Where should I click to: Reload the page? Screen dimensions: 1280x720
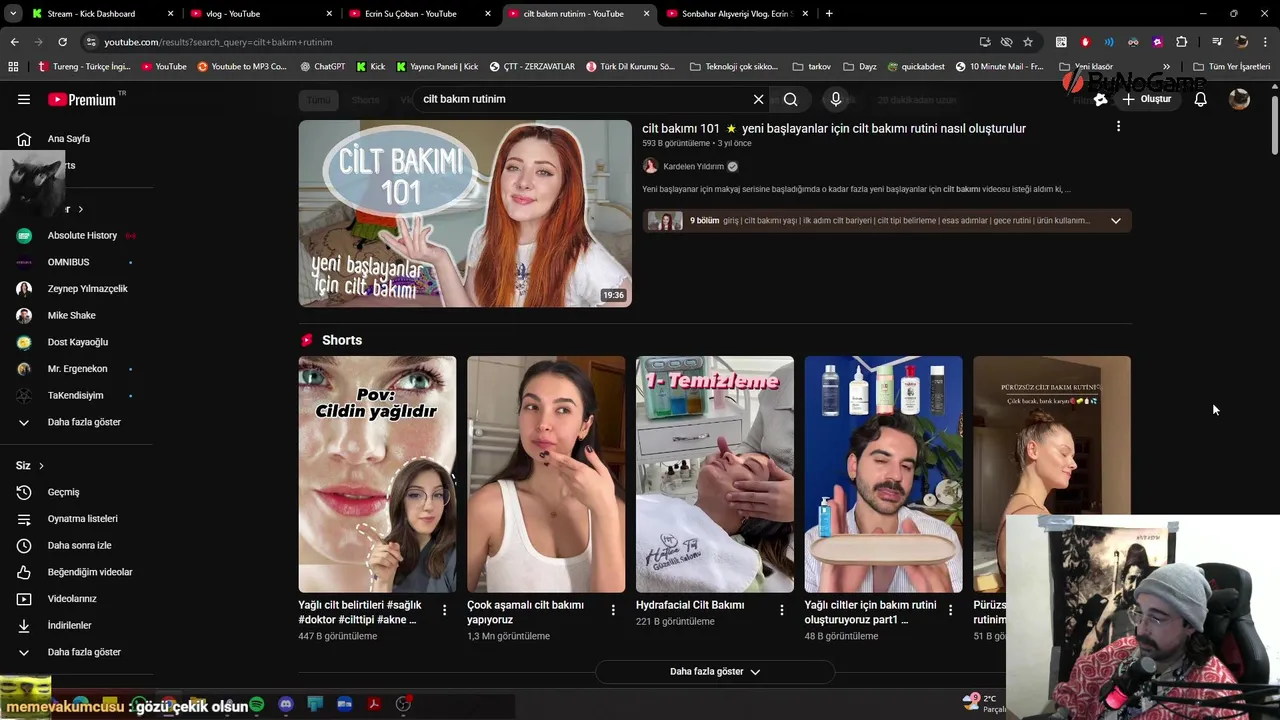[62, 42]
